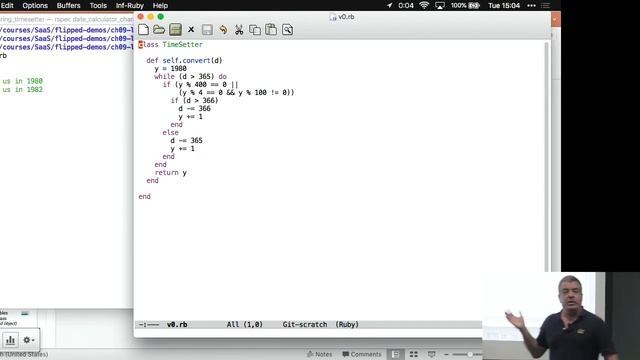Switch to slide sorter grid view icon
Image resolution: width=640 pixels, height=360 pixels.
[413, 354]
